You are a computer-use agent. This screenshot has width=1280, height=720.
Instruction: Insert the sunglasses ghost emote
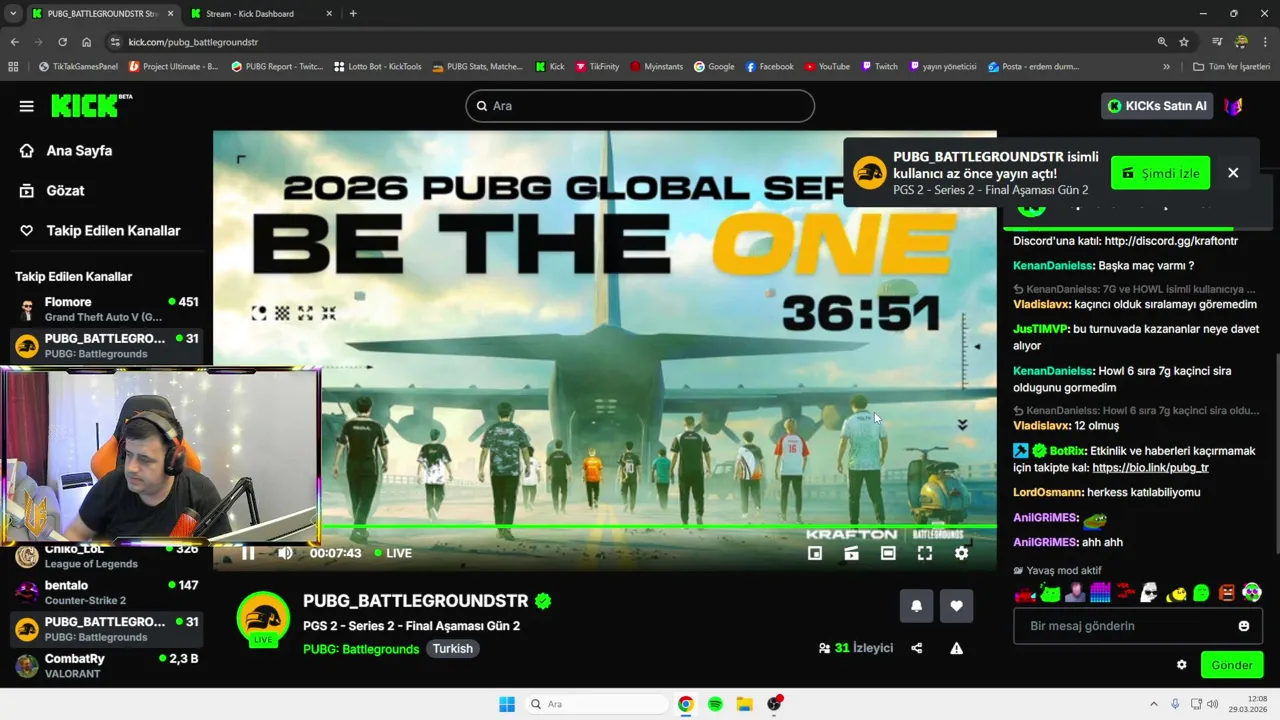point(1149,593)
